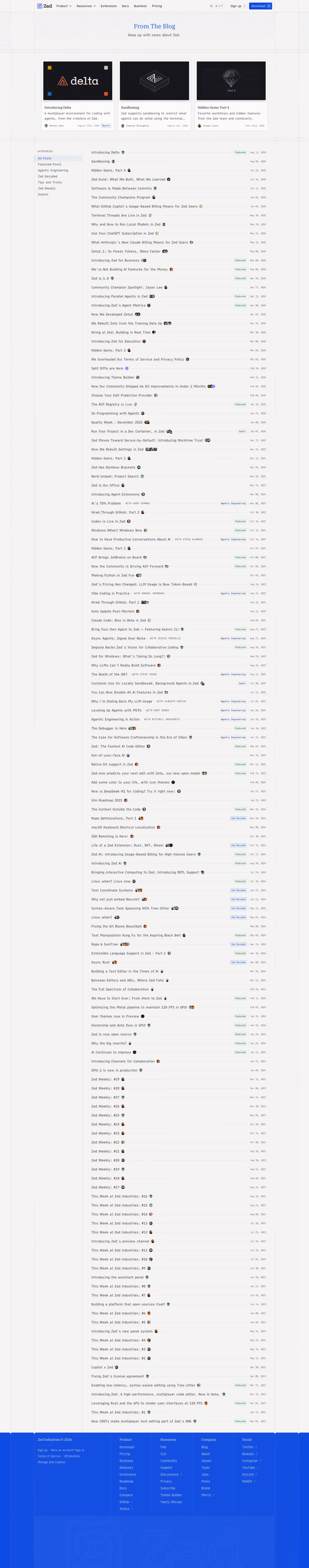This screenshot has height=1568, width=309.
Task: Open Manage Site Cookies in footer
Action: (x=51, y=1462)
